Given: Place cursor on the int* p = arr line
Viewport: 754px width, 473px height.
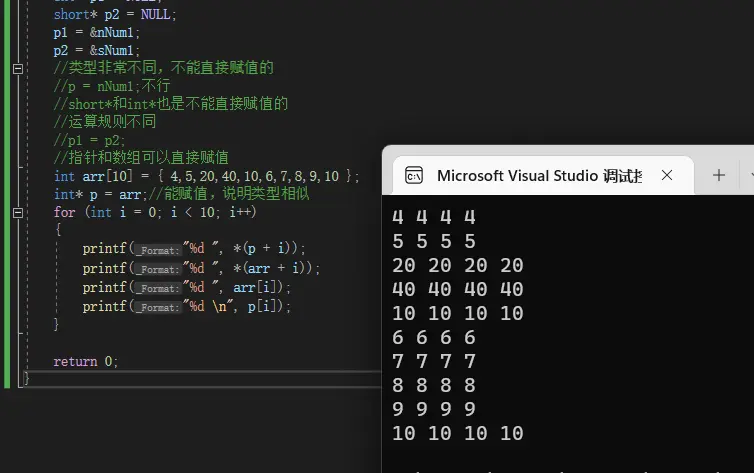Looking at the screenshot, I should (x=180, y=194).
